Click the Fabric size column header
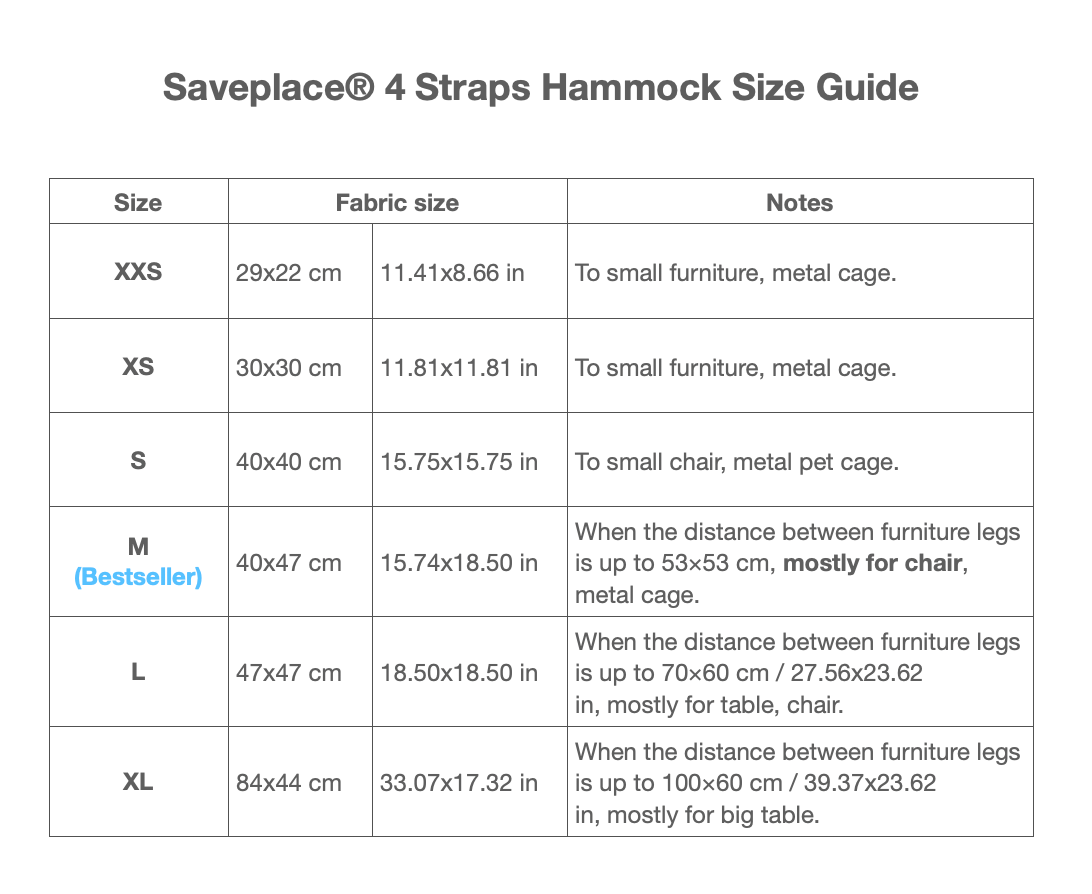1092x894 pixels. point(397,203)
